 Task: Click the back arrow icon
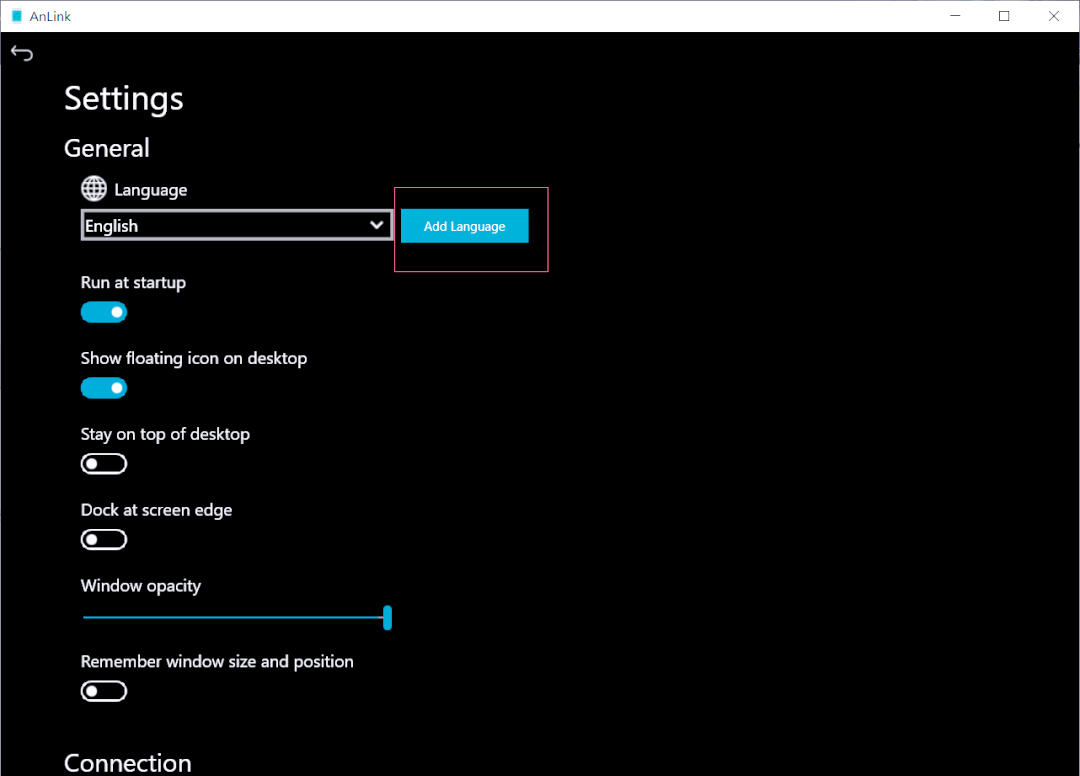click(22, 54)
